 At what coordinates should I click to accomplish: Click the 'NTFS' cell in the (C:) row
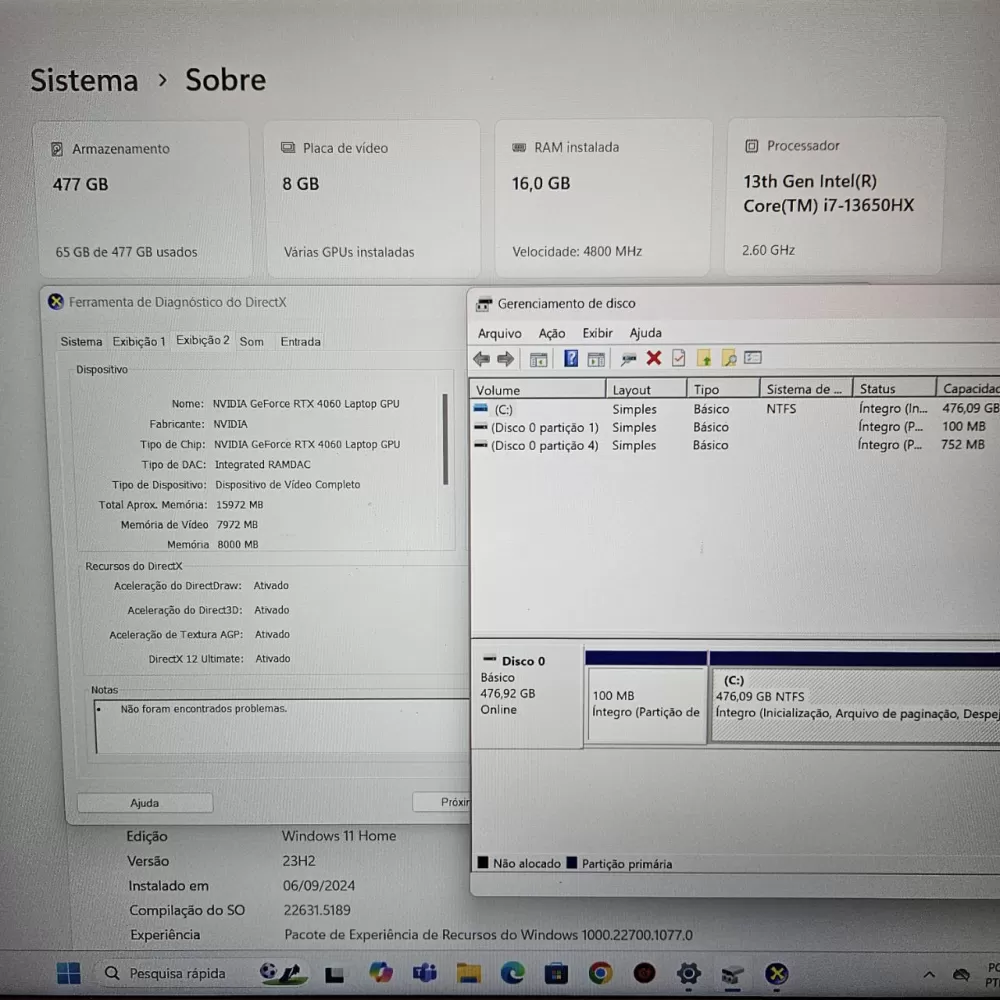pos(781,409)
